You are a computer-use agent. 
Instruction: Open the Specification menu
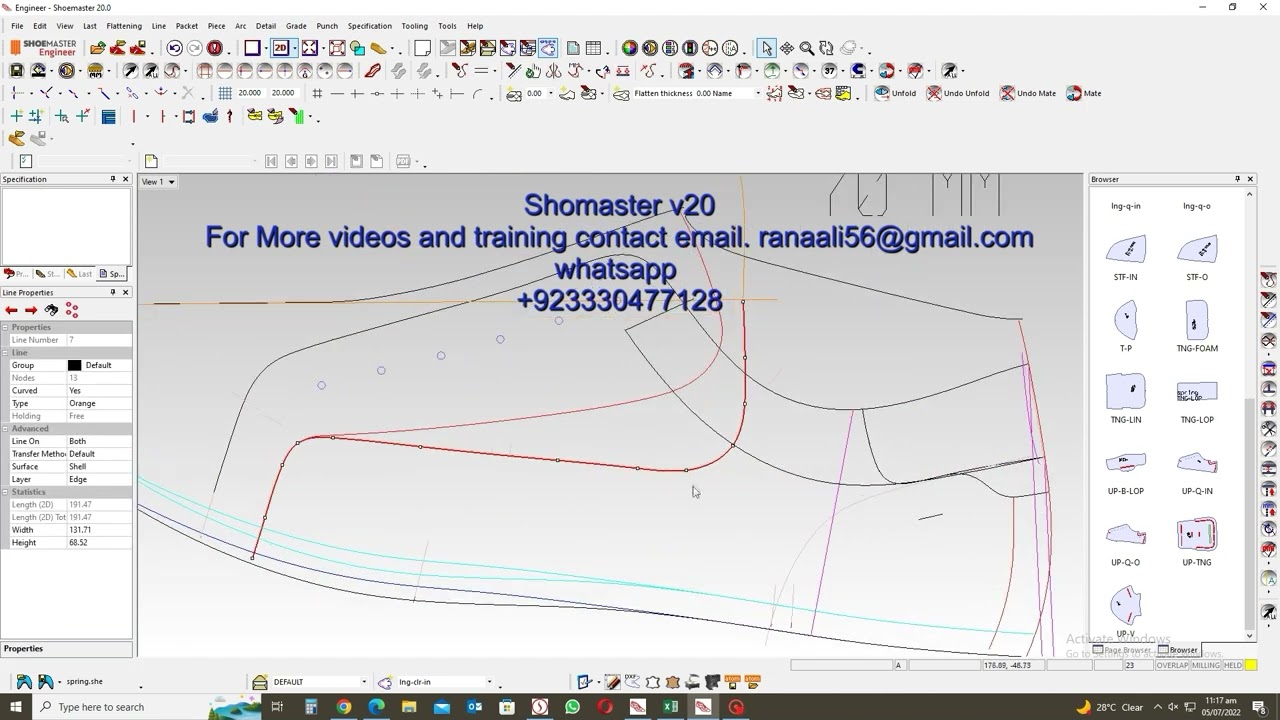click(x=370, y=26)
